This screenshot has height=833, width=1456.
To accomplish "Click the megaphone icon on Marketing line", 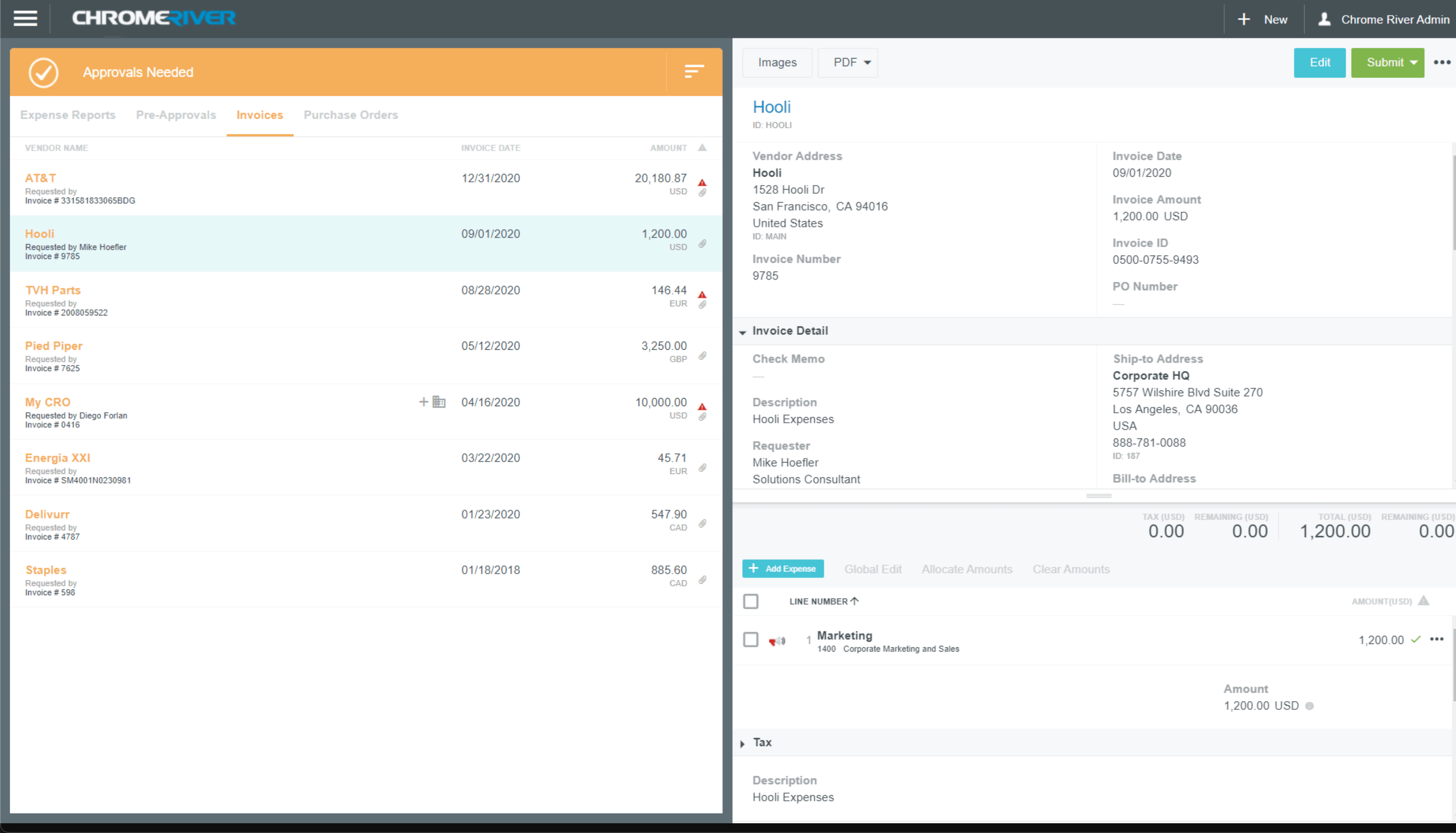I will (x=777, y=641).
